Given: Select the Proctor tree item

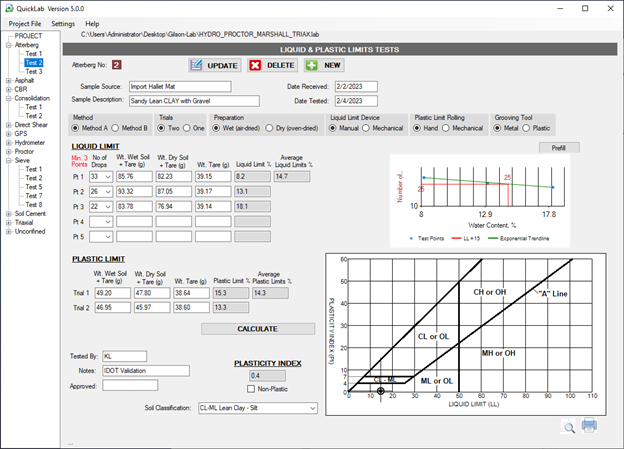Looking at the screenshot, I should (x=24, y=152).
